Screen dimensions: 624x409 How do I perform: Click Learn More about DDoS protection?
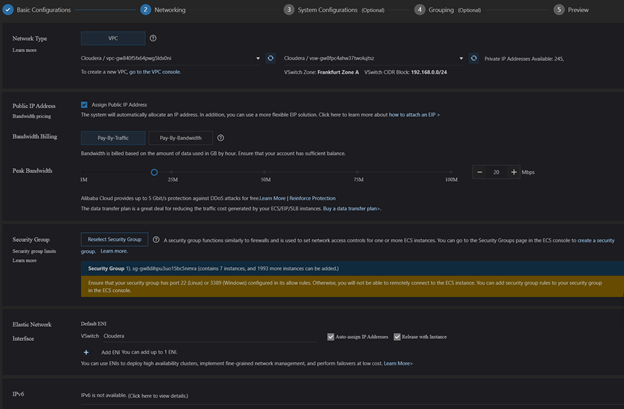tap(273, 198)
